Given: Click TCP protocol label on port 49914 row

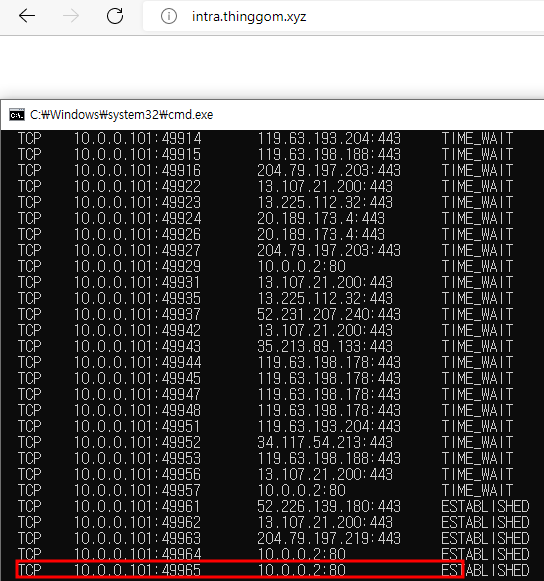Looking at the screenshot, I should coord(30,138).
